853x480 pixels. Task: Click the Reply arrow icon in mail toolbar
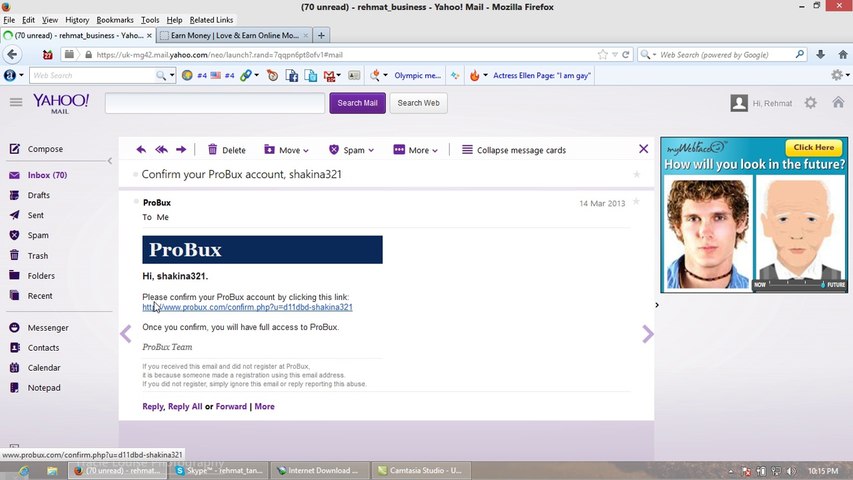pyautogui.click(x=141, y=150)
